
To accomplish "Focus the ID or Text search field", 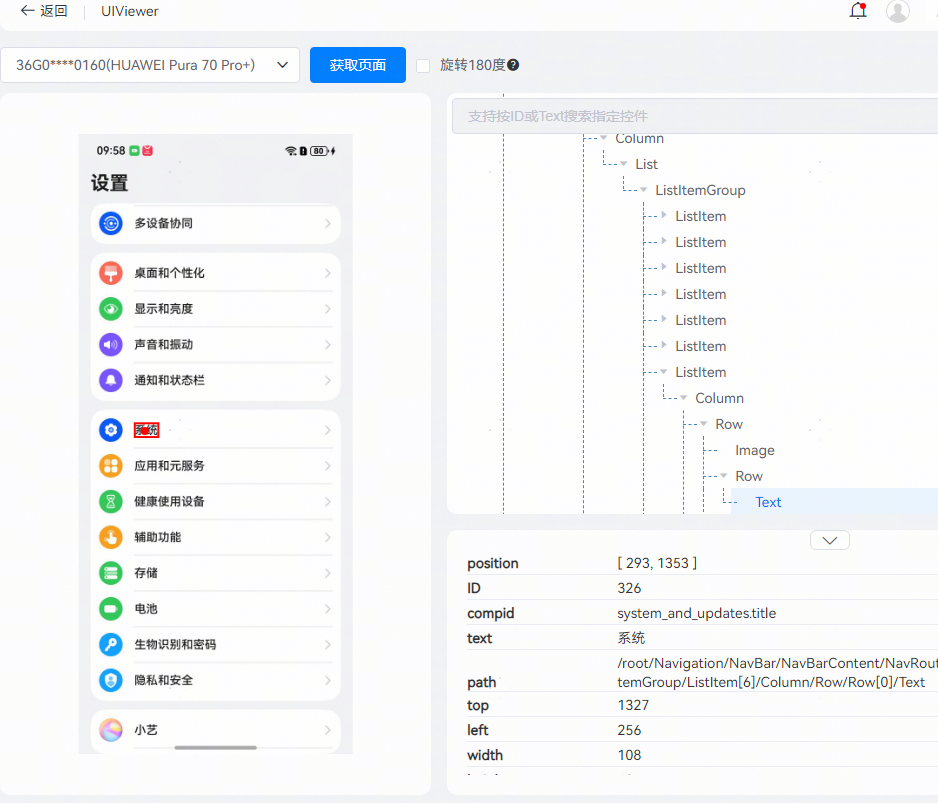I will 690,116.
